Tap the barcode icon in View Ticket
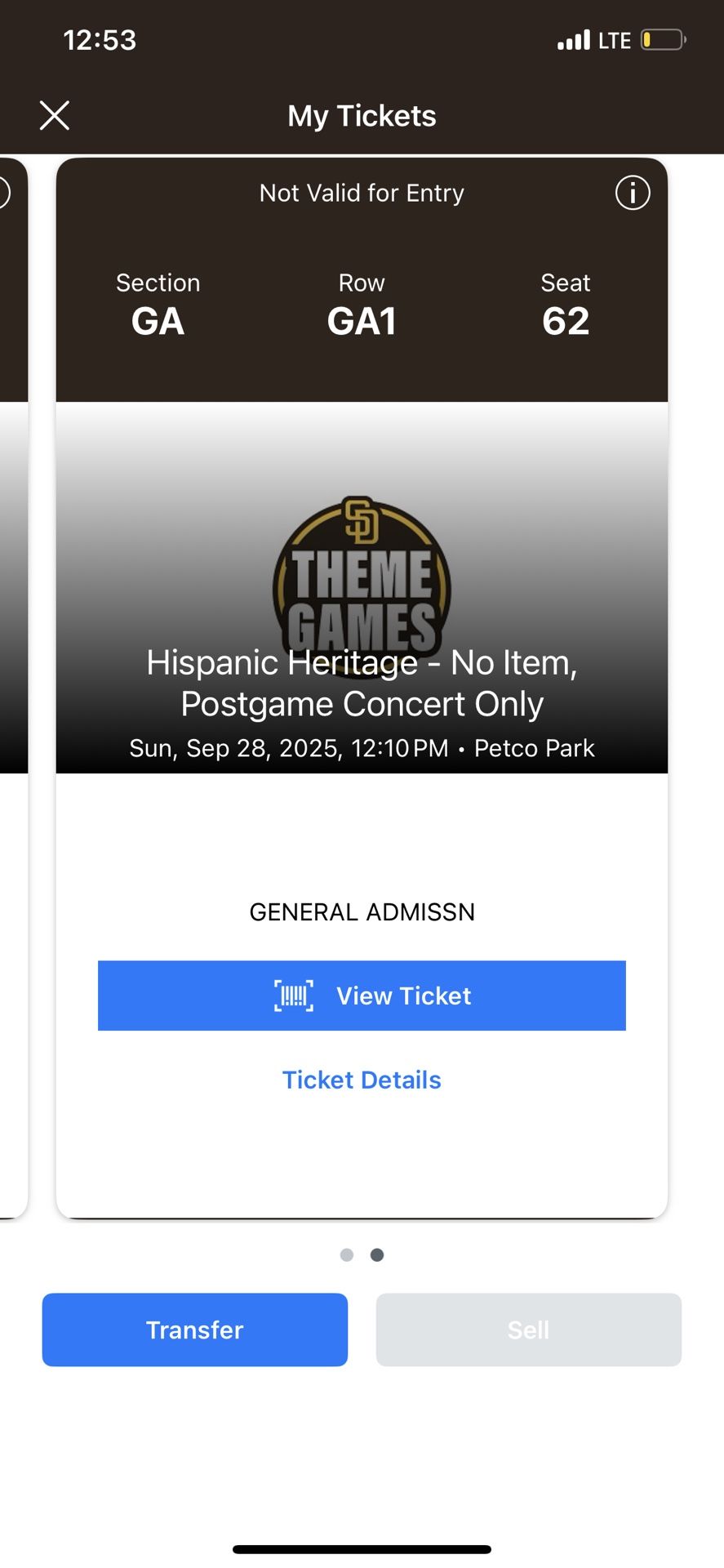Screen dimensions: 724x1568 (x=294, y=996)
